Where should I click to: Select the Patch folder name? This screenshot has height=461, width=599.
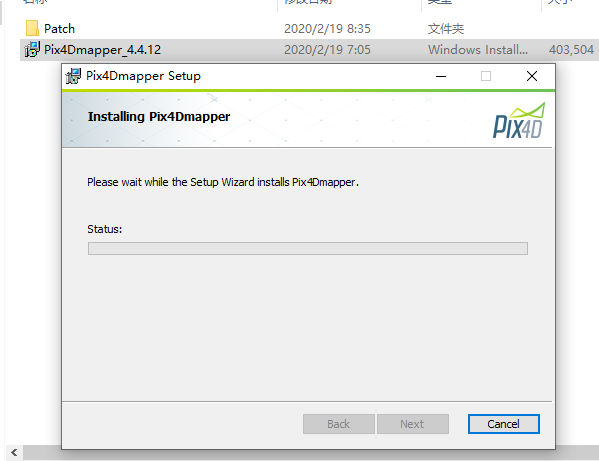59,29
